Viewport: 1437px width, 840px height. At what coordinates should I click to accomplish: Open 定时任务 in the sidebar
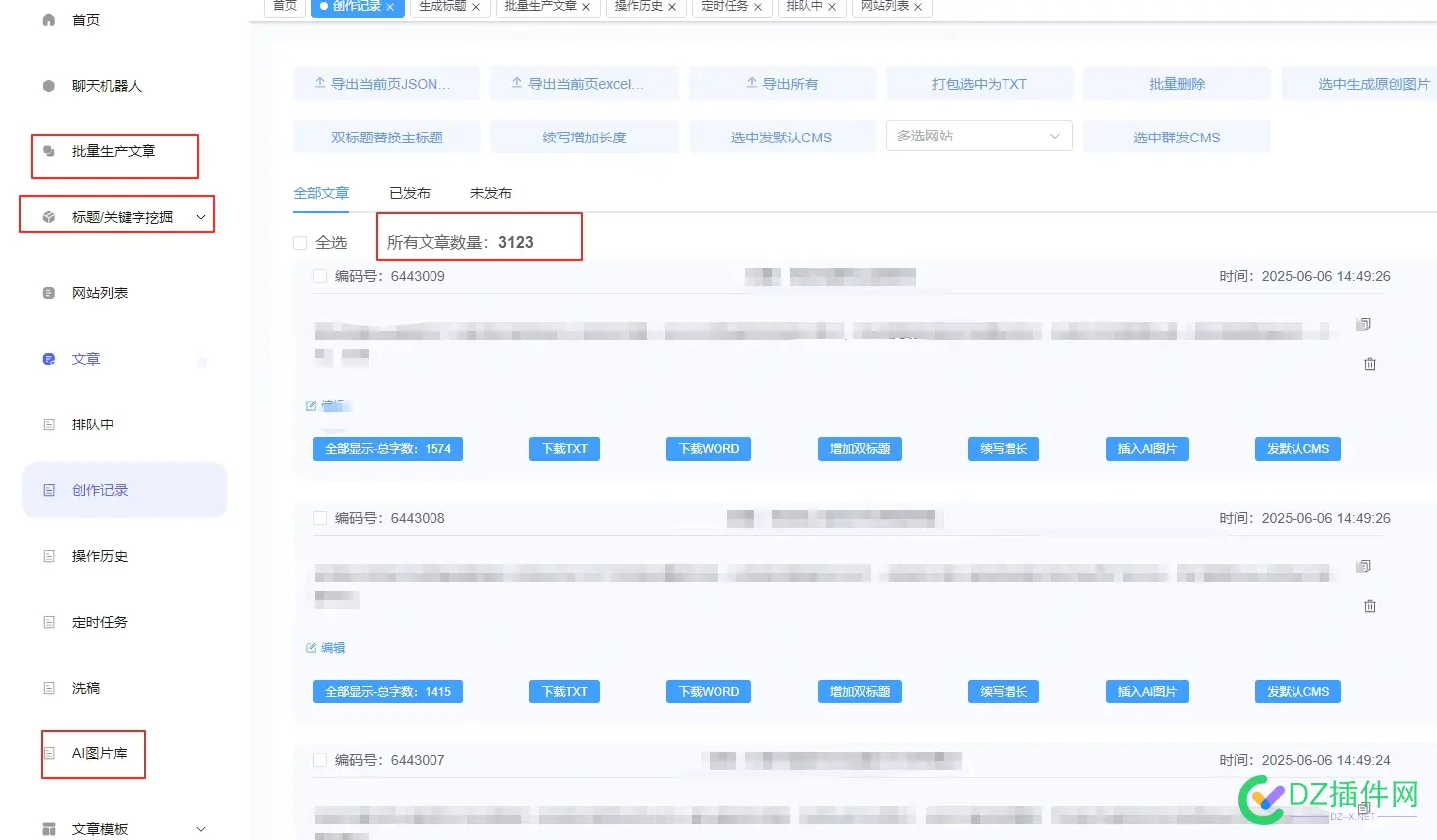click(x=100, y=622)
